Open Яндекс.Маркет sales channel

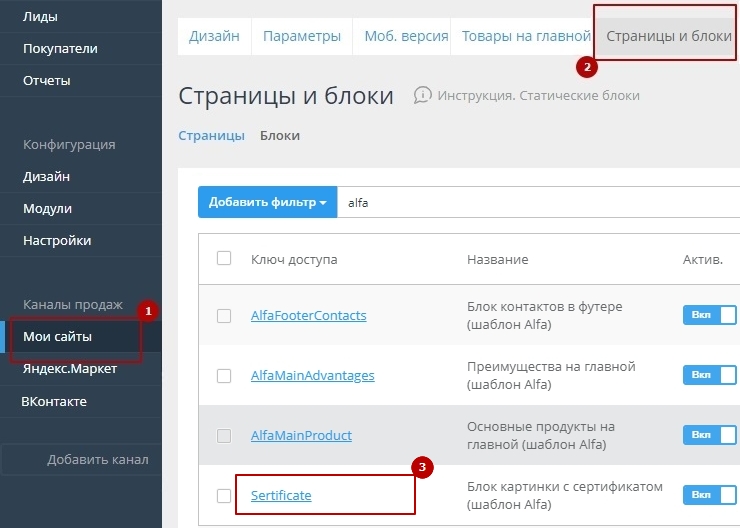[x=70, y=369]
